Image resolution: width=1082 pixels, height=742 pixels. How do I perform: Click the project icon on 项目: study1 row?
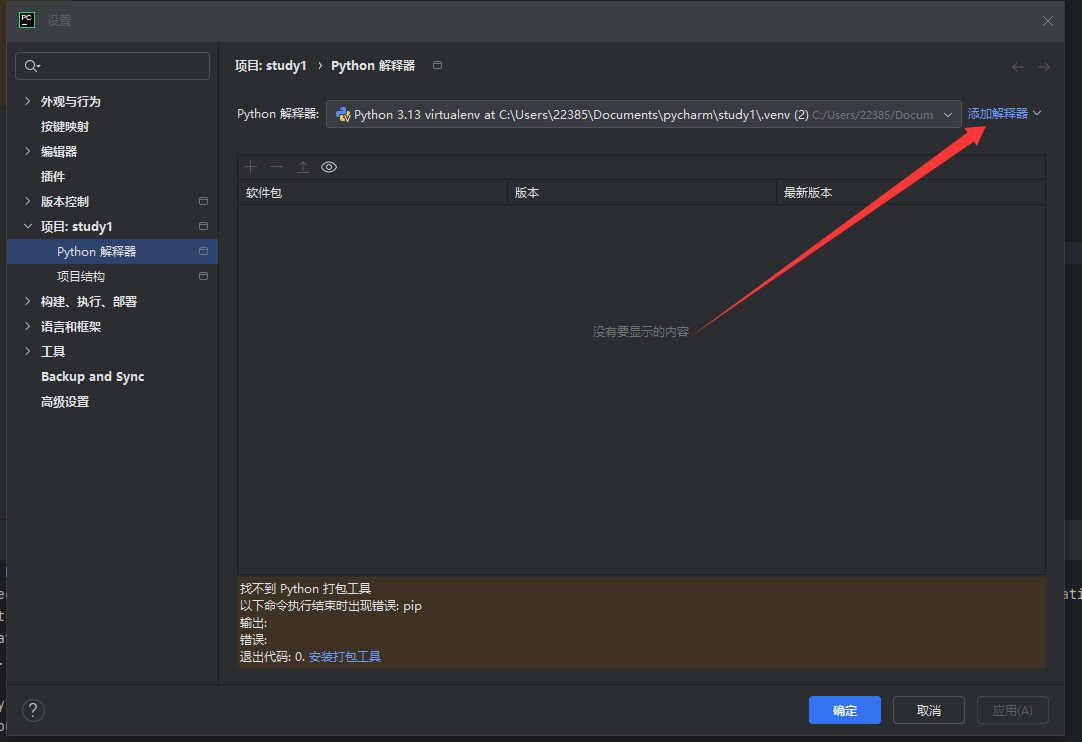(204, 226)
